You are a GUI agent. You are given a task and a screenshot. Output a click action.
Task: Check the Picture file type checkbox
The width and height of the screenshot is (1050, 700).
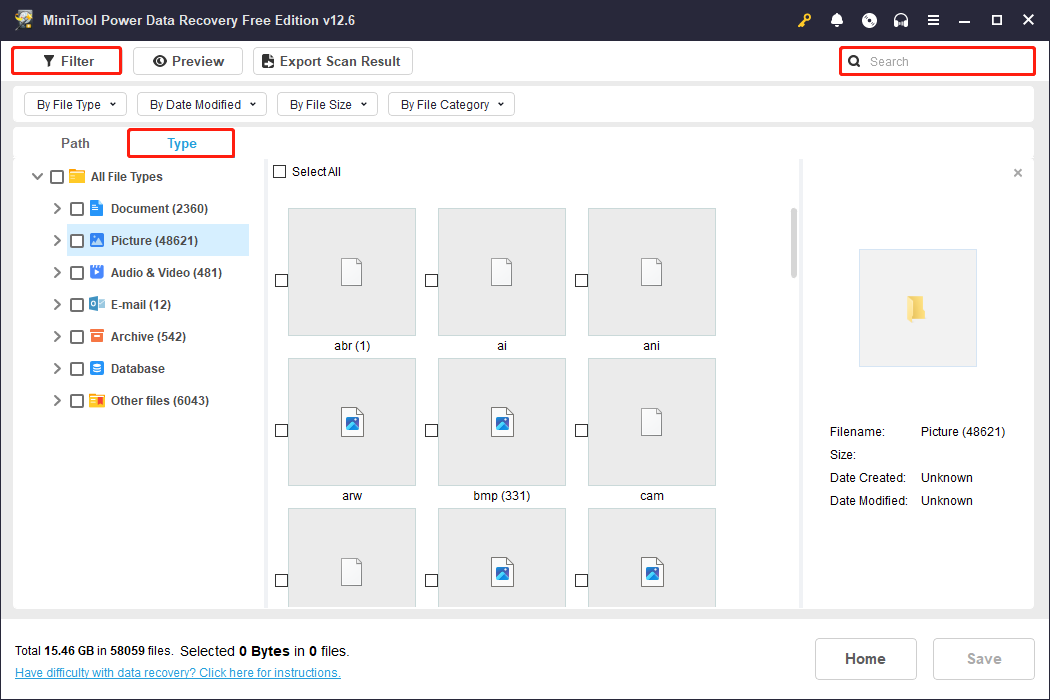(x=76, y=240)
